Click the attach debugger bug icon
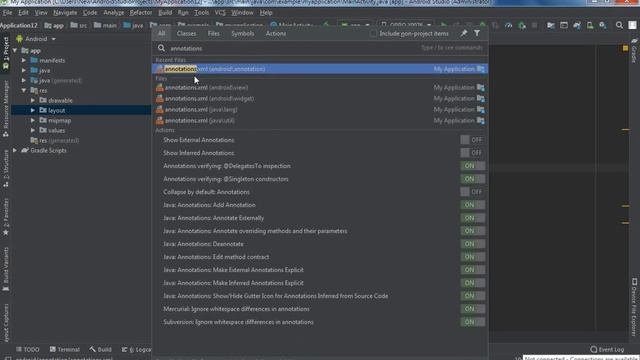Screen dimensions: 640x360 pos(522,25)
